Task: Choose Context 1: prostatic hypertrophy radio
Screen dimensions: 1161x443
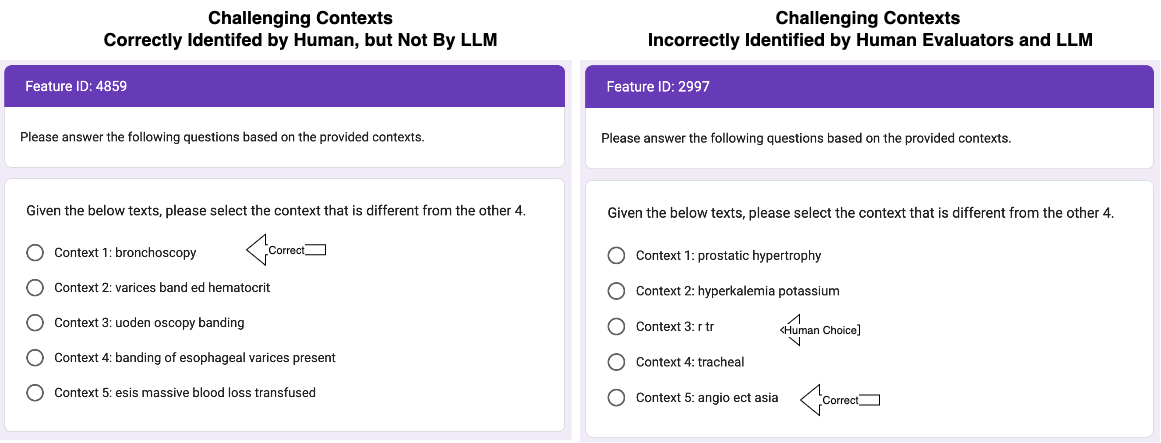Action: (617, 256)
